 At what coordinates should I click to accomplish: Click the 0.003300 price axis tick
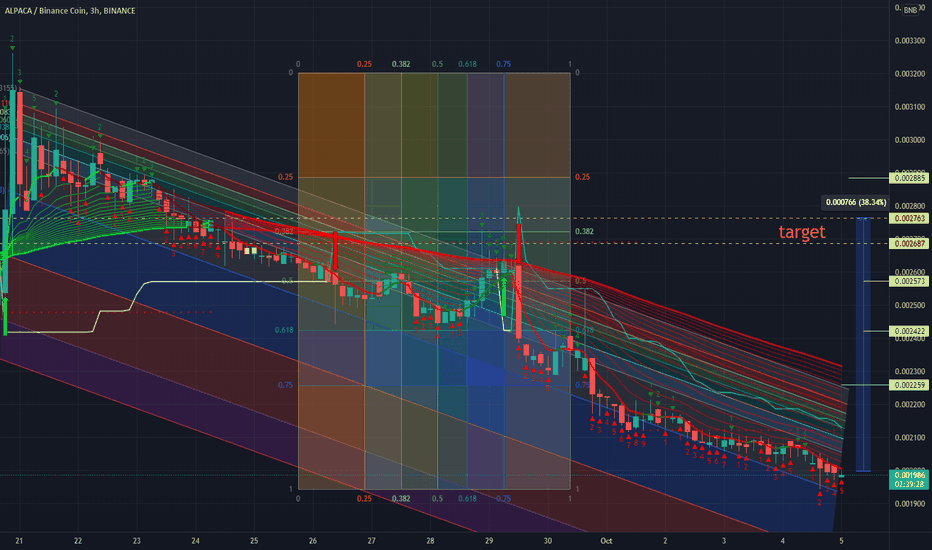click(909, 41)
